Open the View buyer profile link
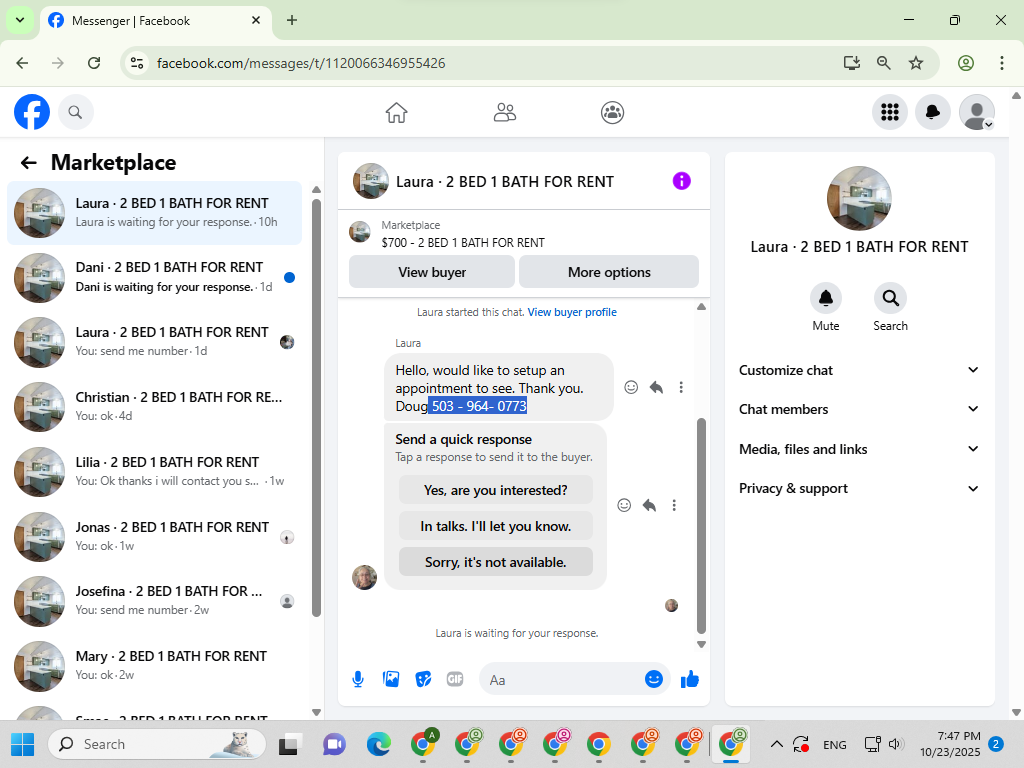Image resolution: width=1024 pixels, height=768 pixels. [x=572, y=312]
